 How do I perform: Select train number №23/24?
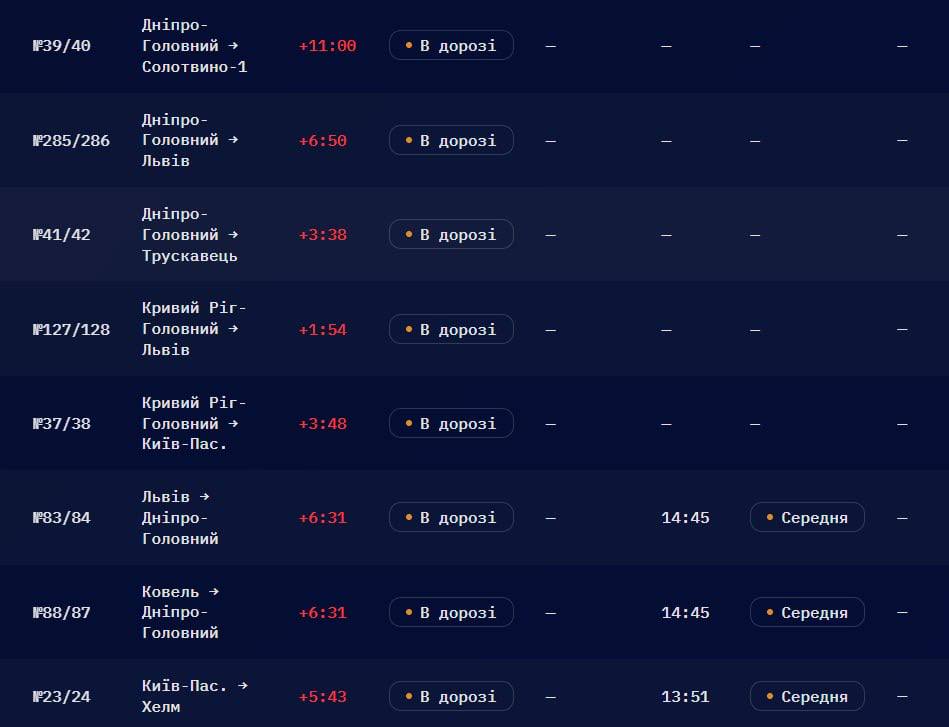pyautogui.click(x=62, y=697)
